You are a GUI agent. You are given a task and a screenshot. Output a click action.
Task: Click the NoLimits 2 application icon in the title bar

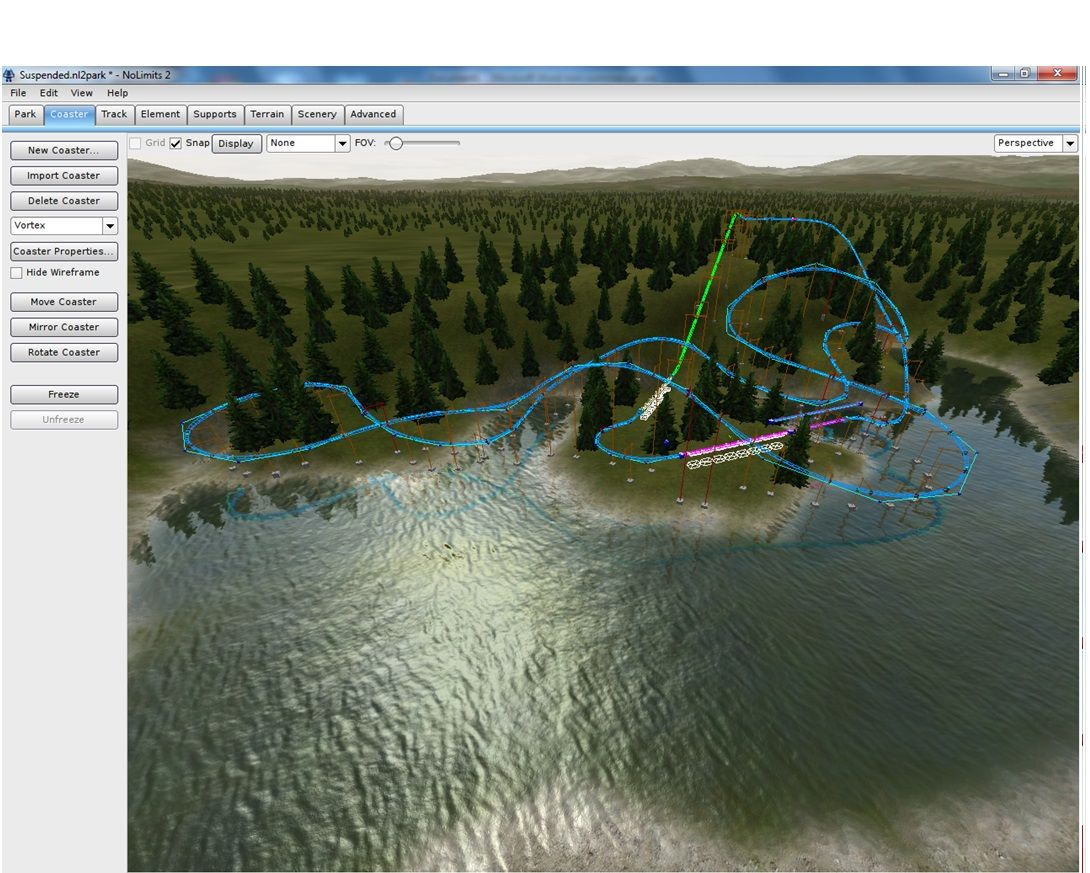pyautogui.click(x=10, y=73)
